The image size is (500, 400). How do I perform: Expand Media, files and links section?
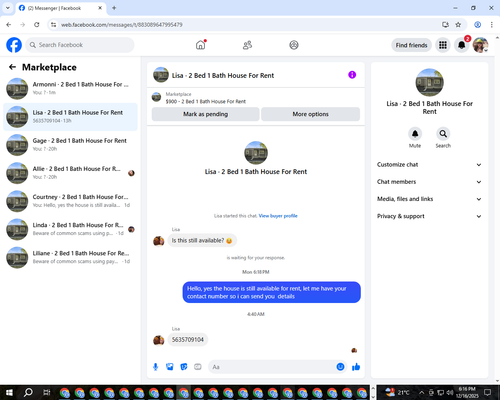(429, 199)
